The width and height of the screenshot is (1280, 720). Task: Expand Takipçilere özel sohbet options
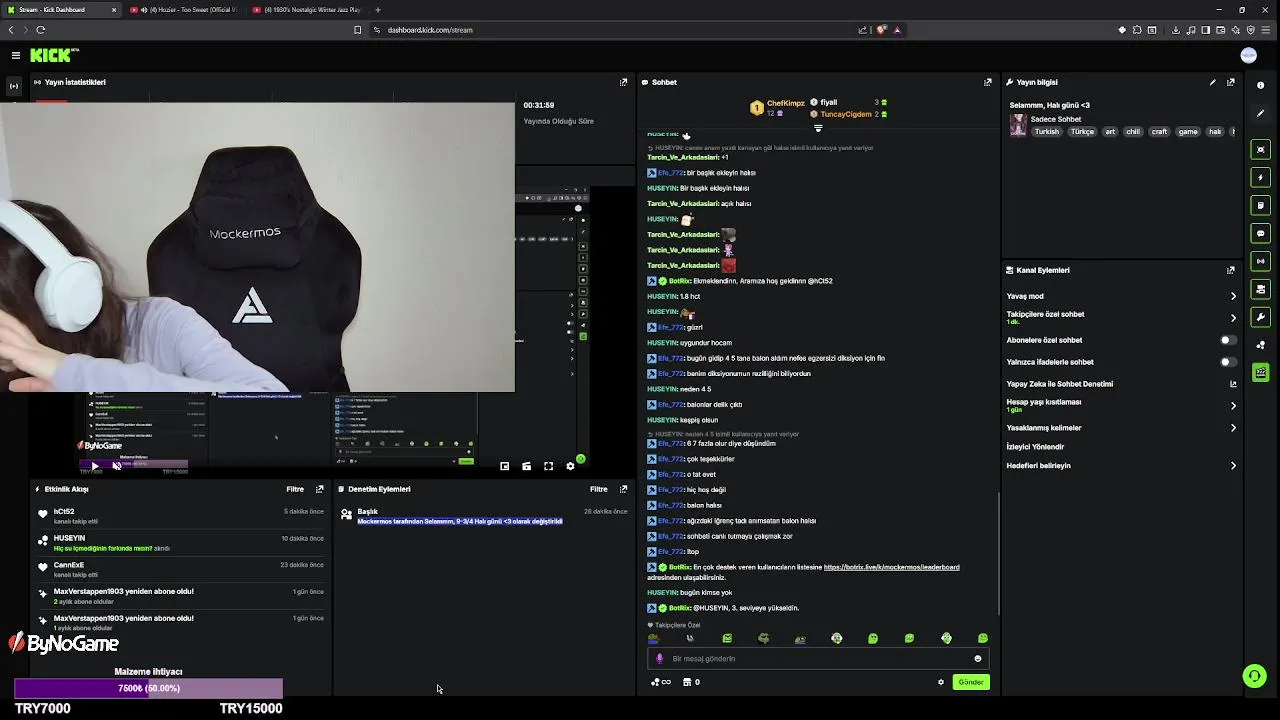click(1233, 318)
